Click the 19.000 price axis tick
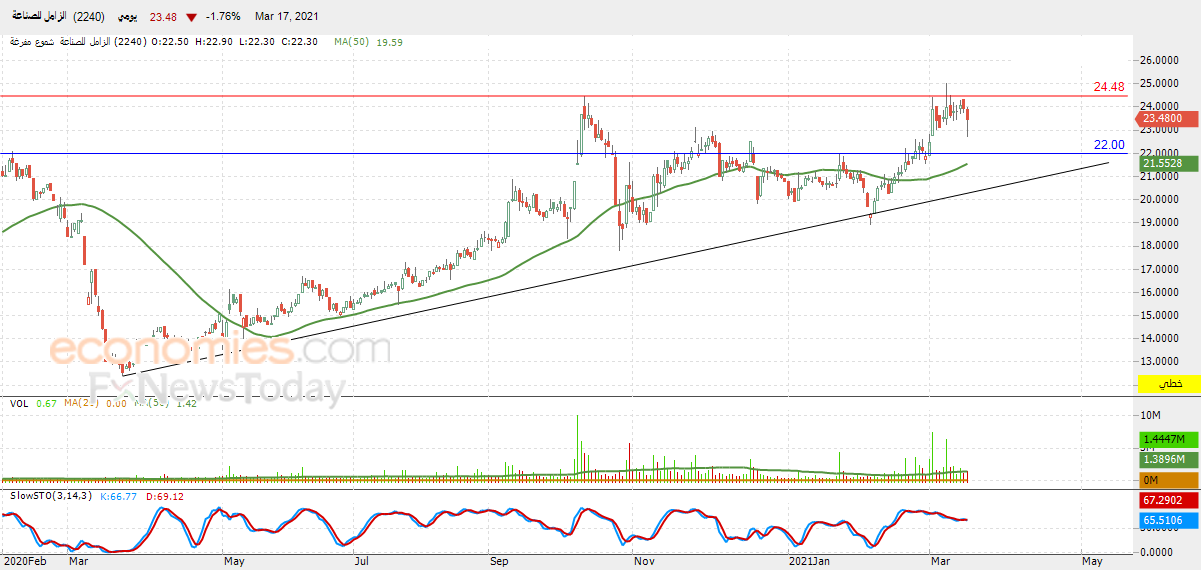The image size is (1201, 570). 1159,222
